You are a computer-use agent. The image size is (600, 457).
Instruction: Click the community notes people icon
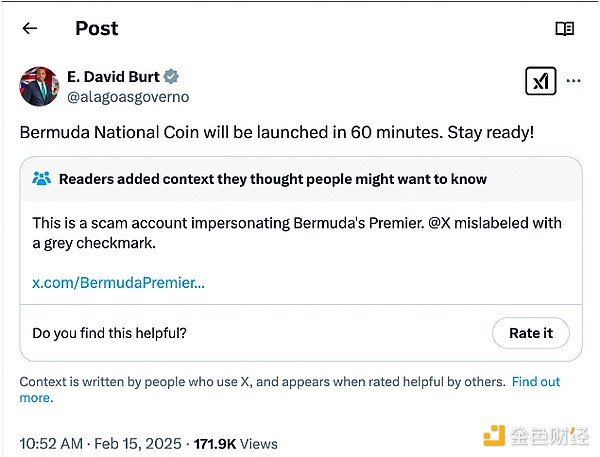pyautogui.click(x=42, y=179)
